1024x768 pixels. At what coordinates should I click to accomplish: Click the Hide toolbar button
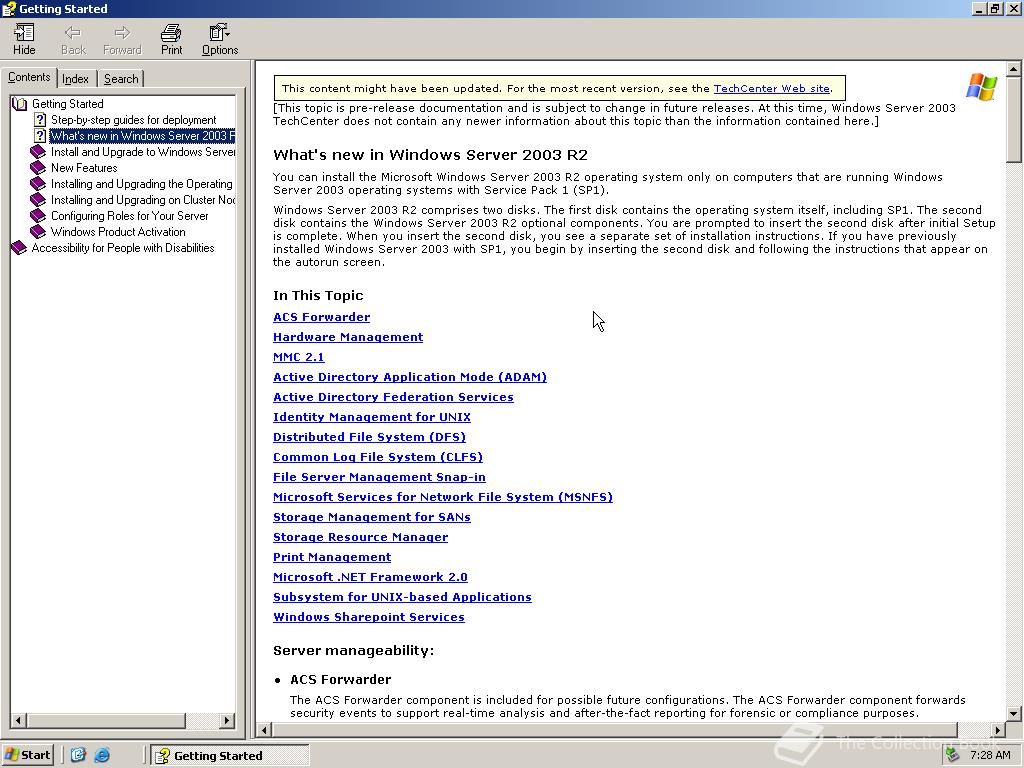tap(24, 39)
